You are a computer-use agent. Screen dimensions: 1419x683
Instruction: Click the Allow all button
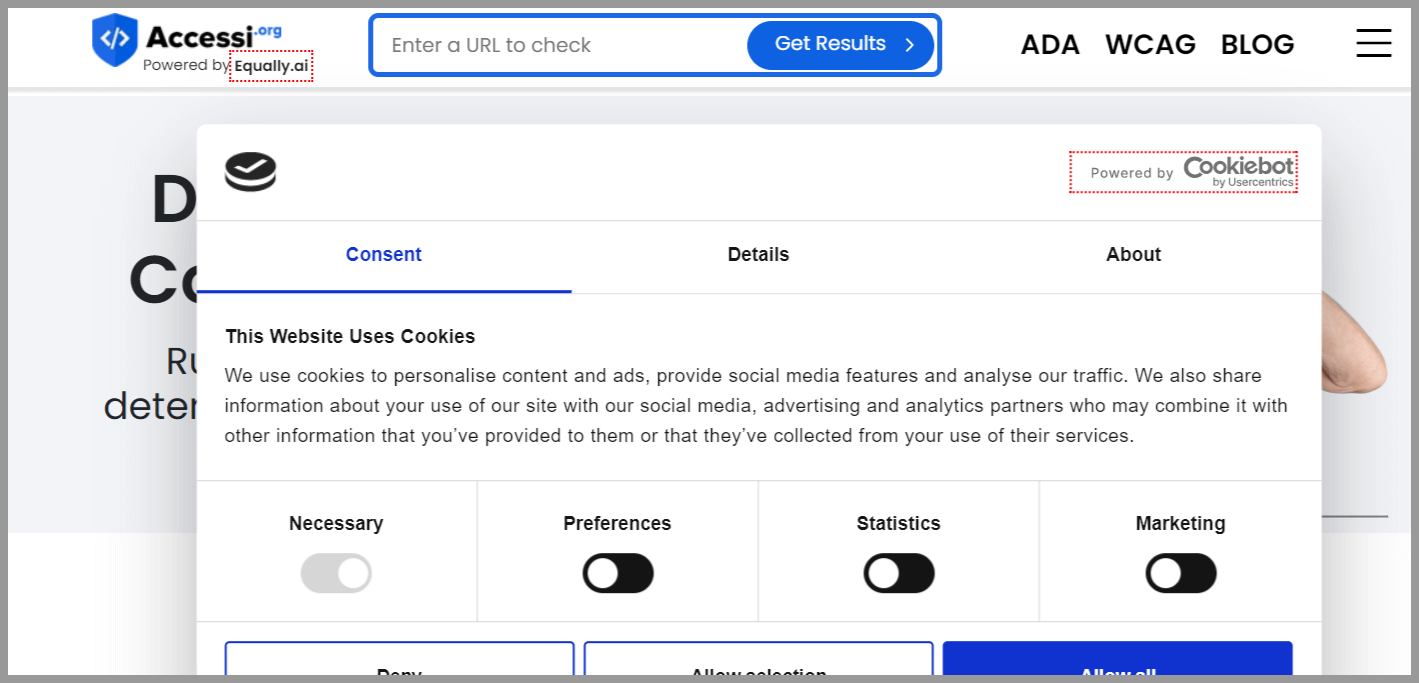pos(1117,662)
